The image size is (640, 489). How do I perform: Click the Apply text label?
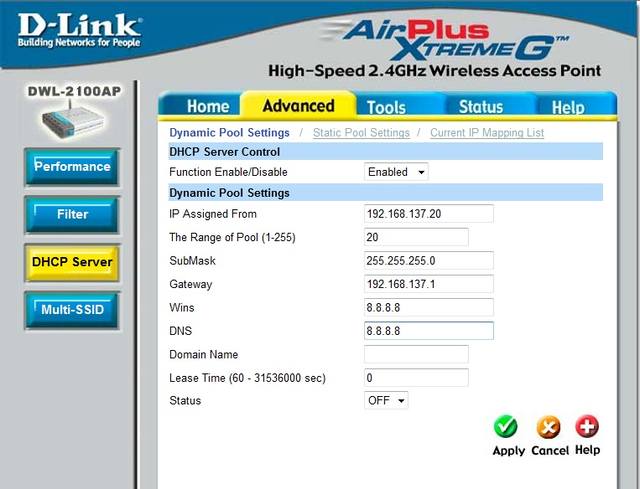coord(509,451)
